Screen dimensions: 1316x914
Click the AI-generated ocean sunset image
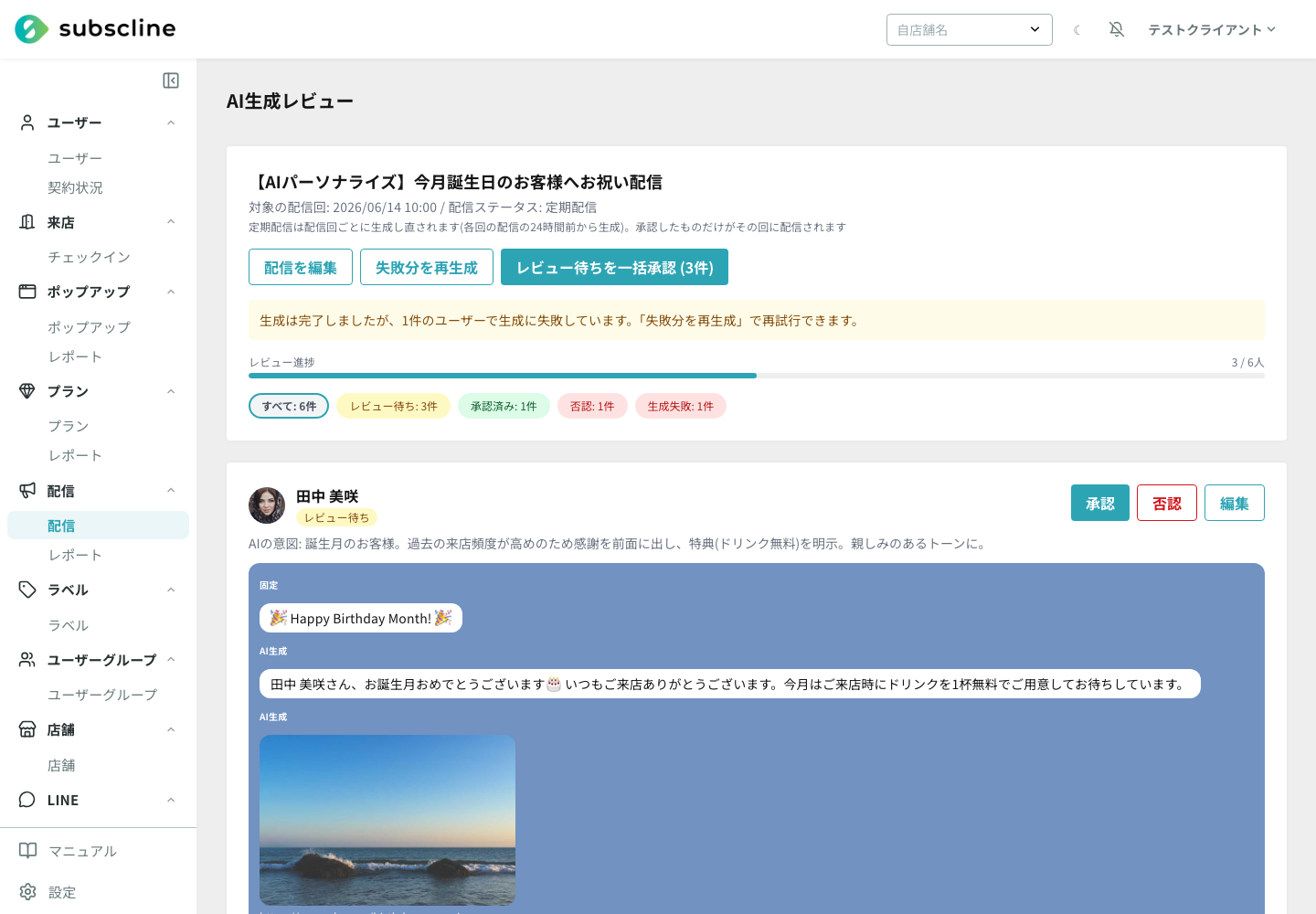point(387,820)
